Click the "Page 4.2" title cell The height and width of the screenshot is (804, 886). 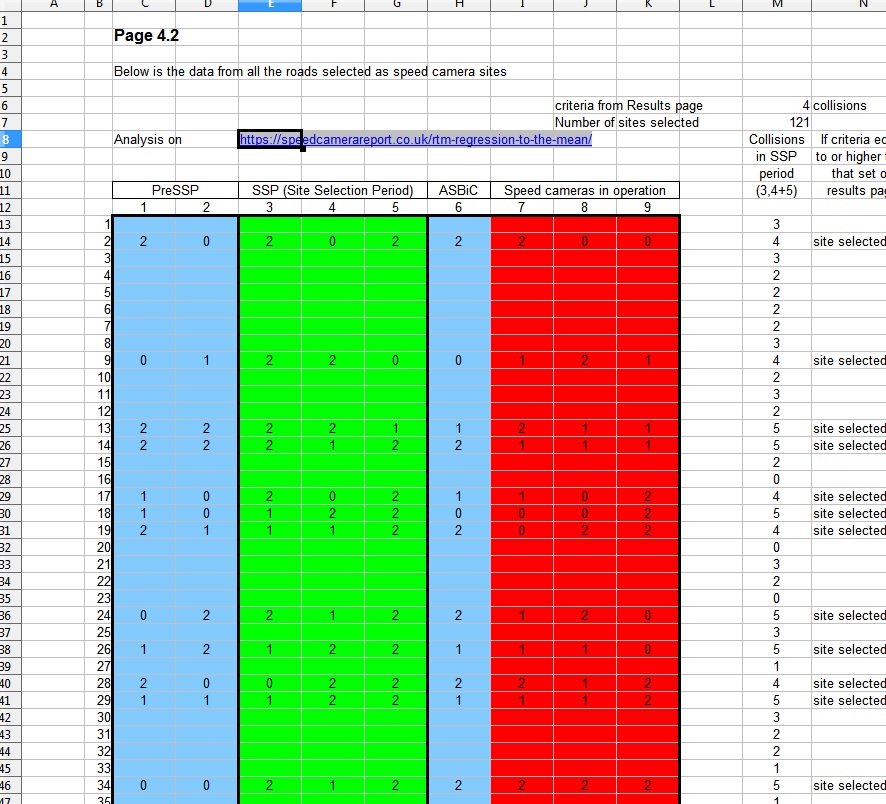tap(147, 37)
